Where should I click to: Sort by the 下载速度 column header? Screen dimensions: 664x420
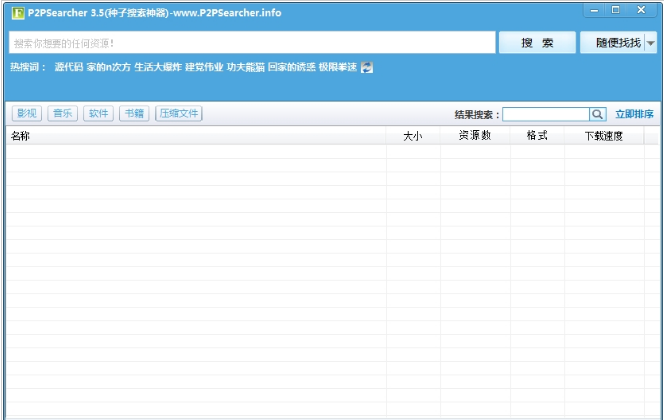coord(604,136)
